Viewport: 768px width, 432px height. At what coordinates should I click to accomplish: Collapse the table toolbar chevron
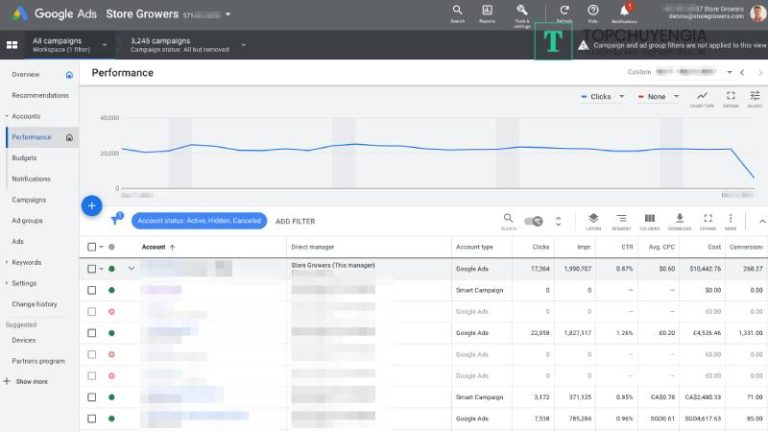click(762, 221)
